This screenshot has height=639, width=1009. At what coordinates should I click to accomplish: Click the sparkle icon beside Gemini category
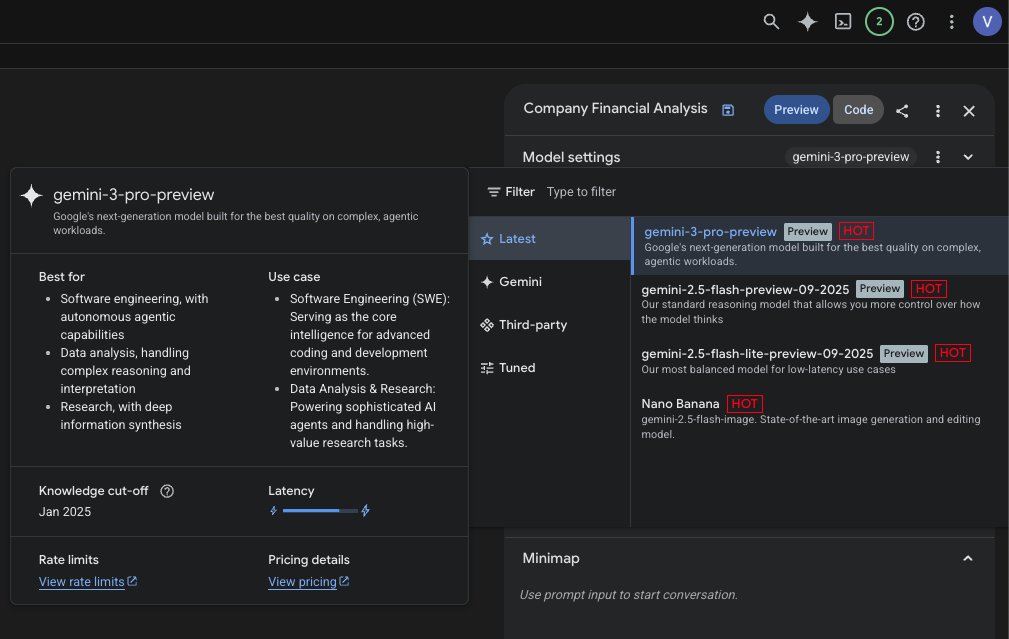[x=487, y=282]
